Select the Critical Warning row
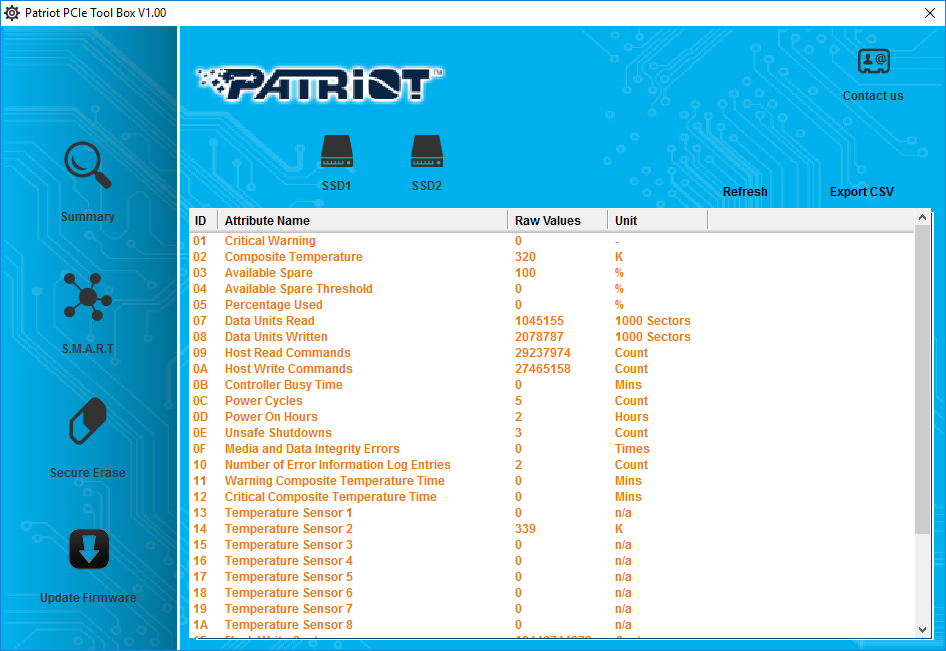 551,241
